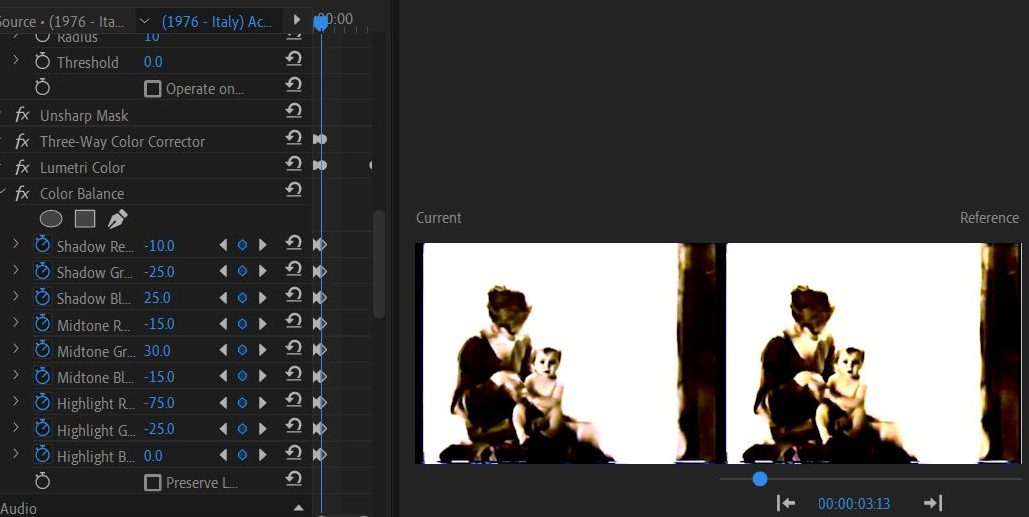Go to next keyframe for Highlight Blue
The width and height of the screenshot is (1029, 517).
[x=262, y=455]
